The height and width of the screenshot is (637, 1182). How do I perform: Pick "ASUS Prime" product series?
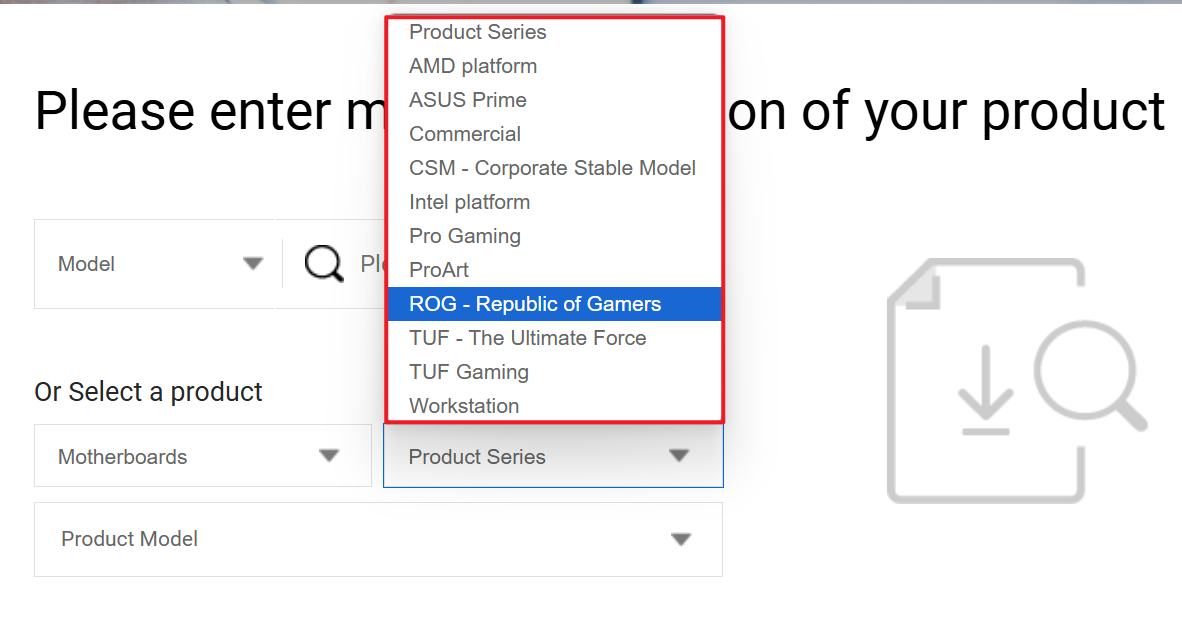tap(467, 100)
